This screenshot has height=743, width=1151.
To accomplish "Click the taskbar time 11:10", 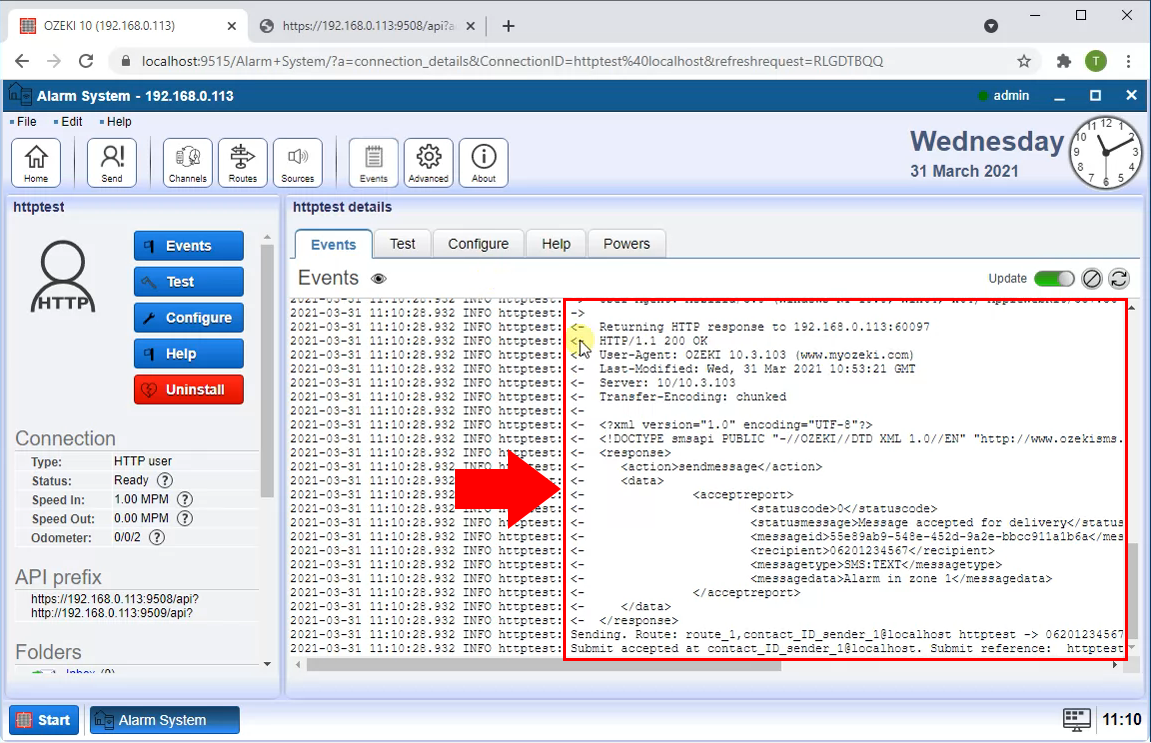I will coord(1122,720).
